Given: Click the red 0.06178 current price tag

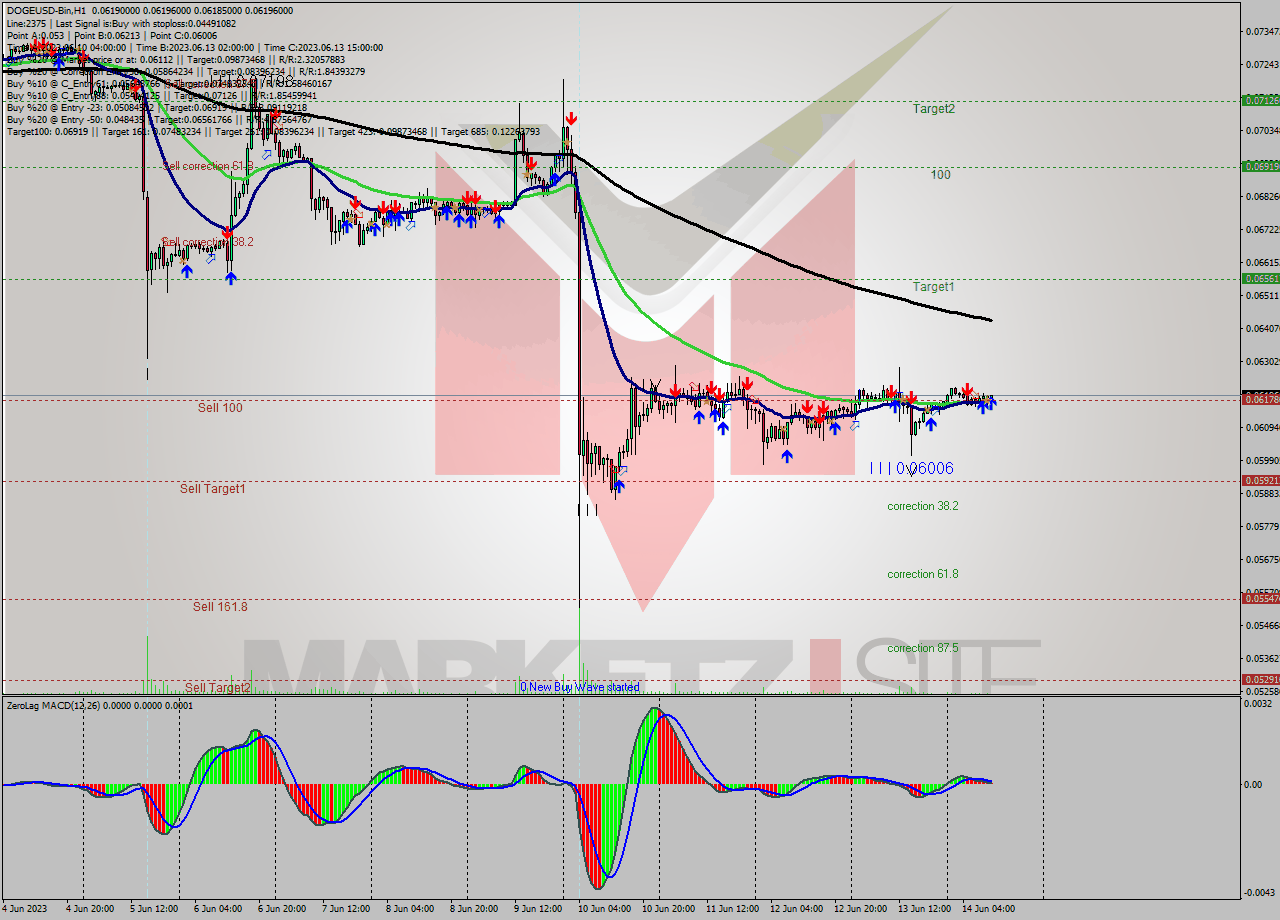Looking at the screenshot, I should point(1259,399).
